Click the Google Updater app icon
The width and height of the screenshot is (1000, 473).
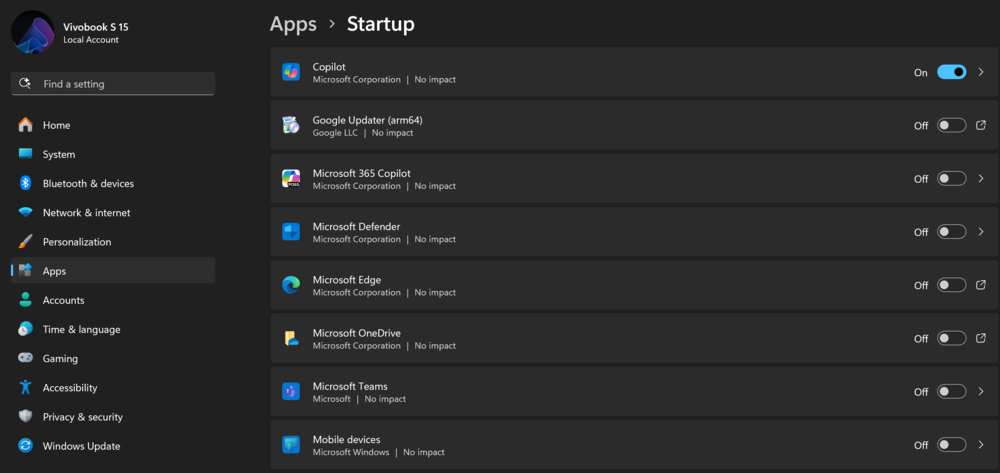point(291,125)
